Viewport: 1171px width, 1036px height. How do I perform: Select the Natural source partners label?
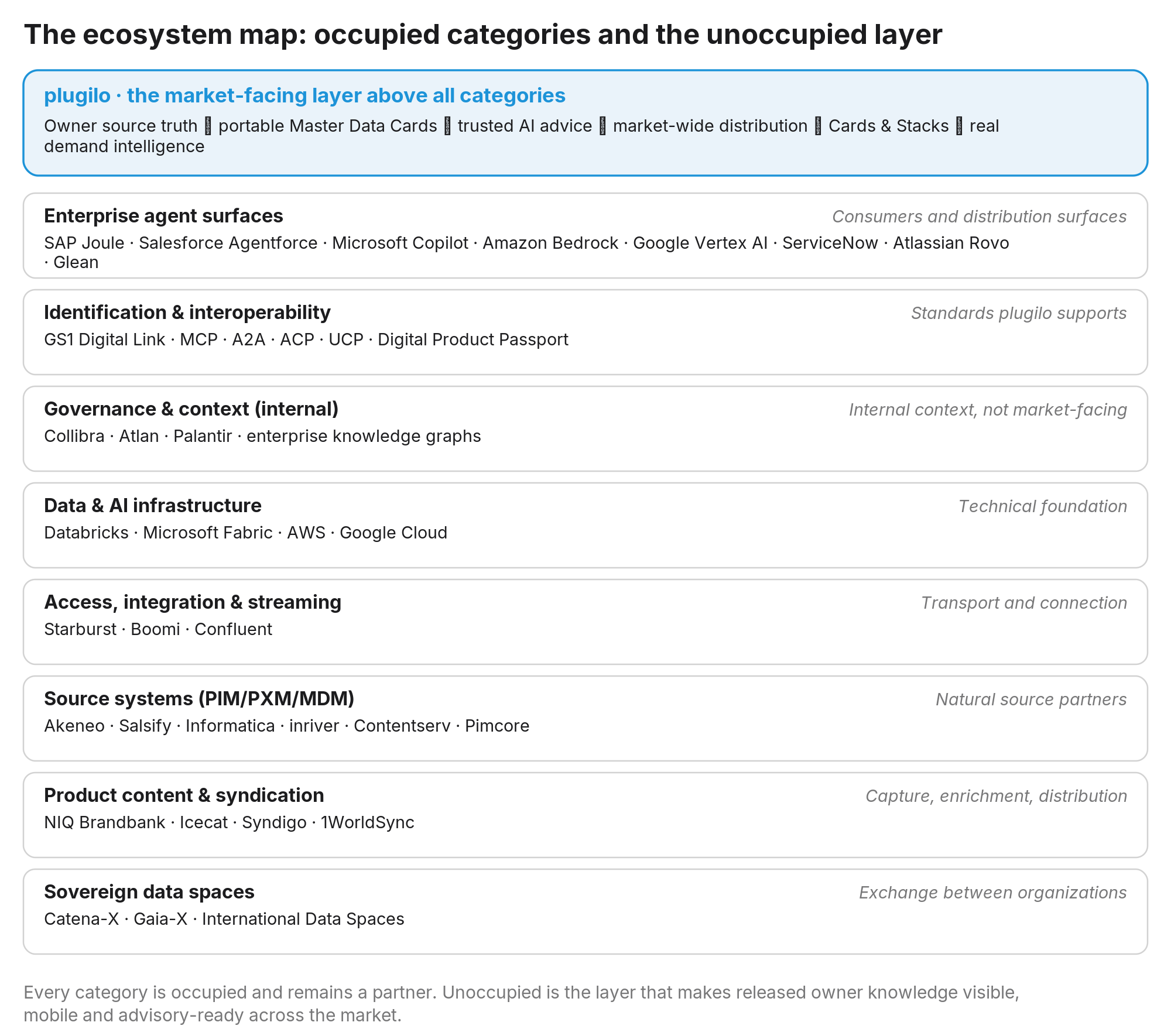click(x=1031, y=699)
